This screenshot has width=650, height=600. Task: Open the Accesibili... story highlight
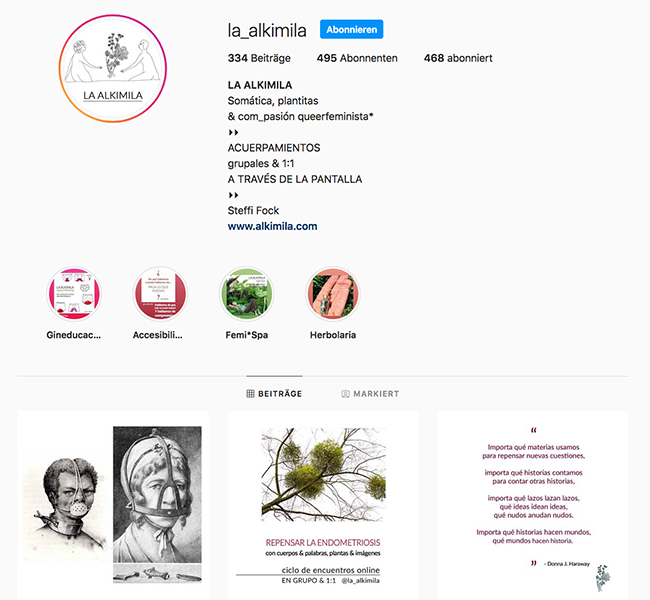tap(160, 294)
